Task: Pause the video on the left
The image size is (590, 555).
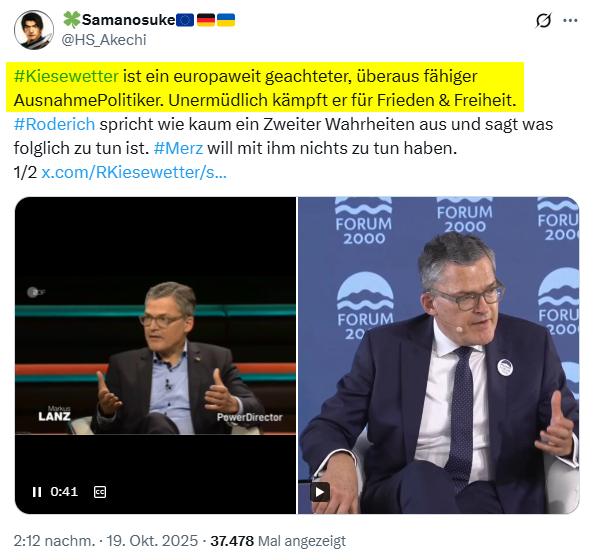Action: [36, 492]
